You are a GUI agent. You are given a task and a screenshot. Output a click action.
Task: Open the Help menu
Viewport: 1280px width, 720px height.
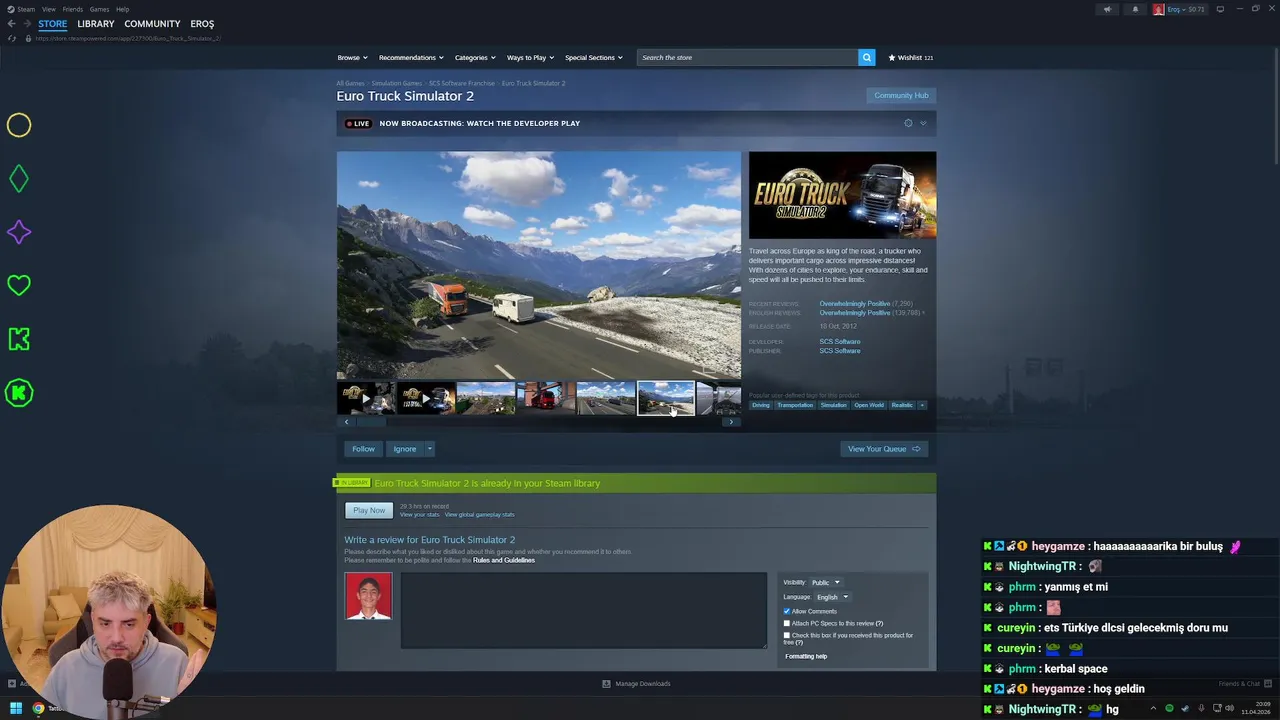pyautogui.click(x=122, y=9)
